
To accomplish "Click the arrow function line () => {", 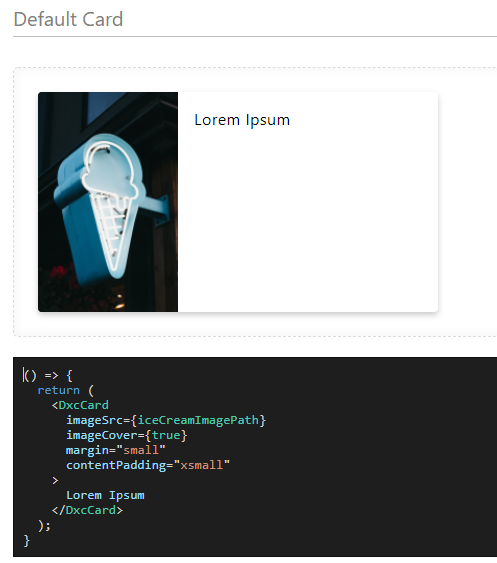I will (x=48, y=376).
